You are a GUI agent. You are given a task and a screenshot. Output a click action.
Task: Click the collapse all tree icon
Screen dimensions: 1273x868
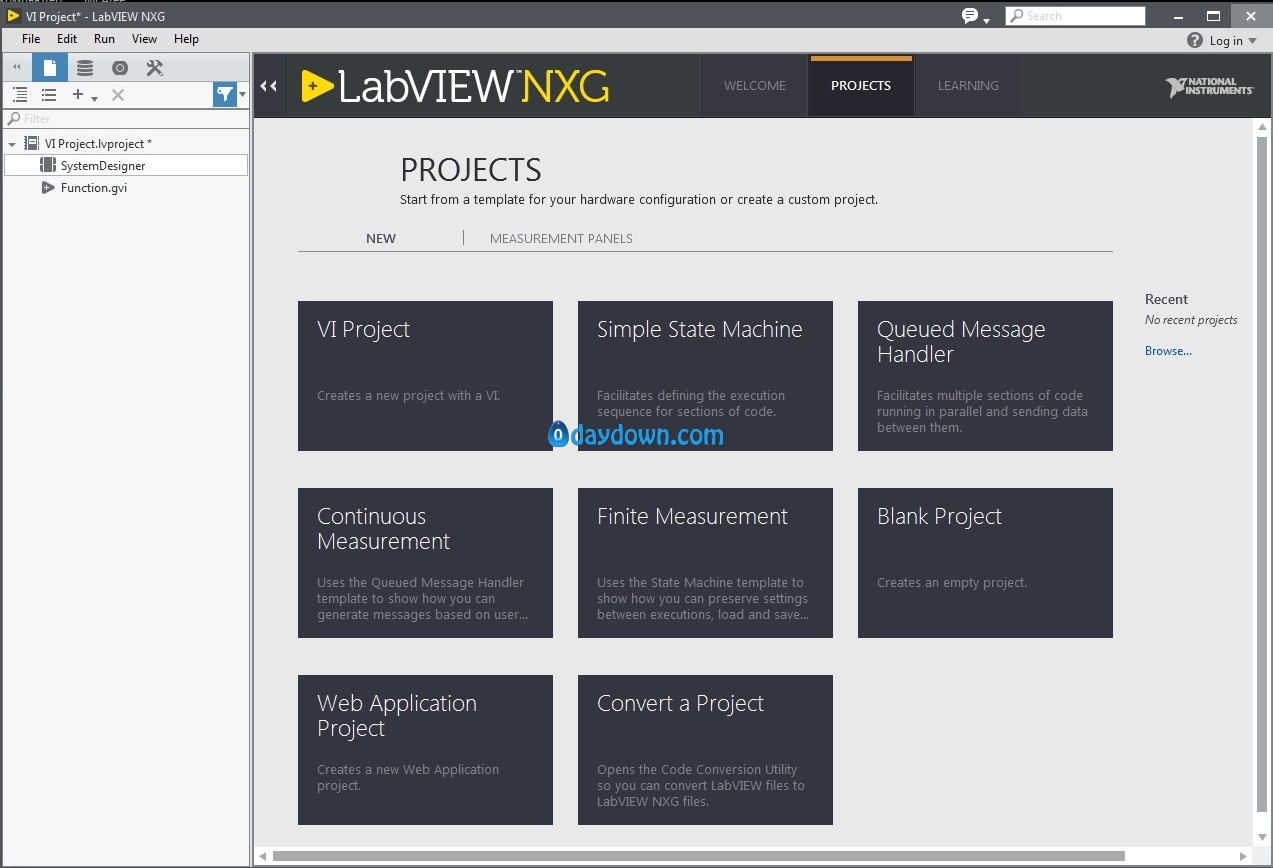coord(48,95)
